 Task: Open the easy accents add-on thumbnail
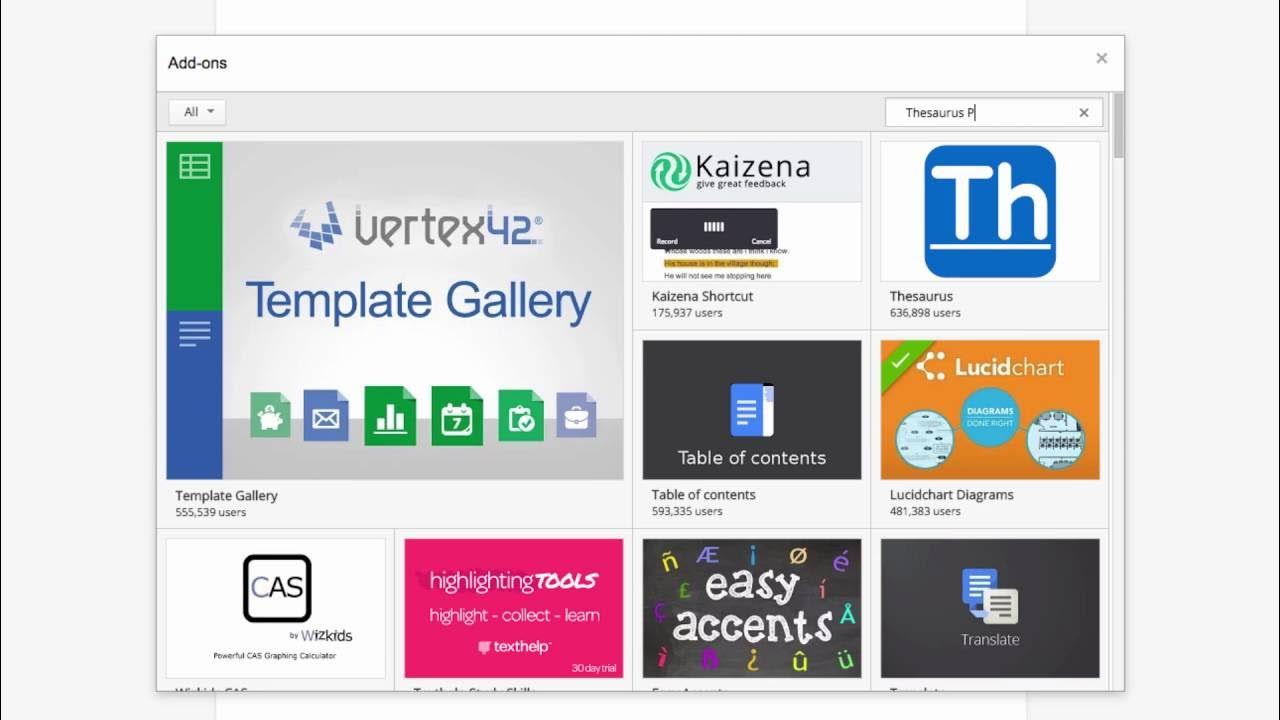(x=752, y=609)
